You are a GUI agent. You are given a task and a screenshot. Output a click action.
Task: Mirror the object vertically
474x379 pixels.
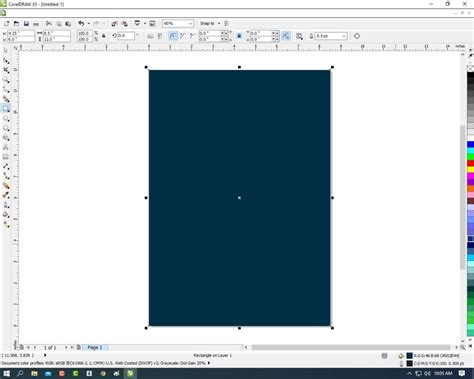tap(160, 36)
